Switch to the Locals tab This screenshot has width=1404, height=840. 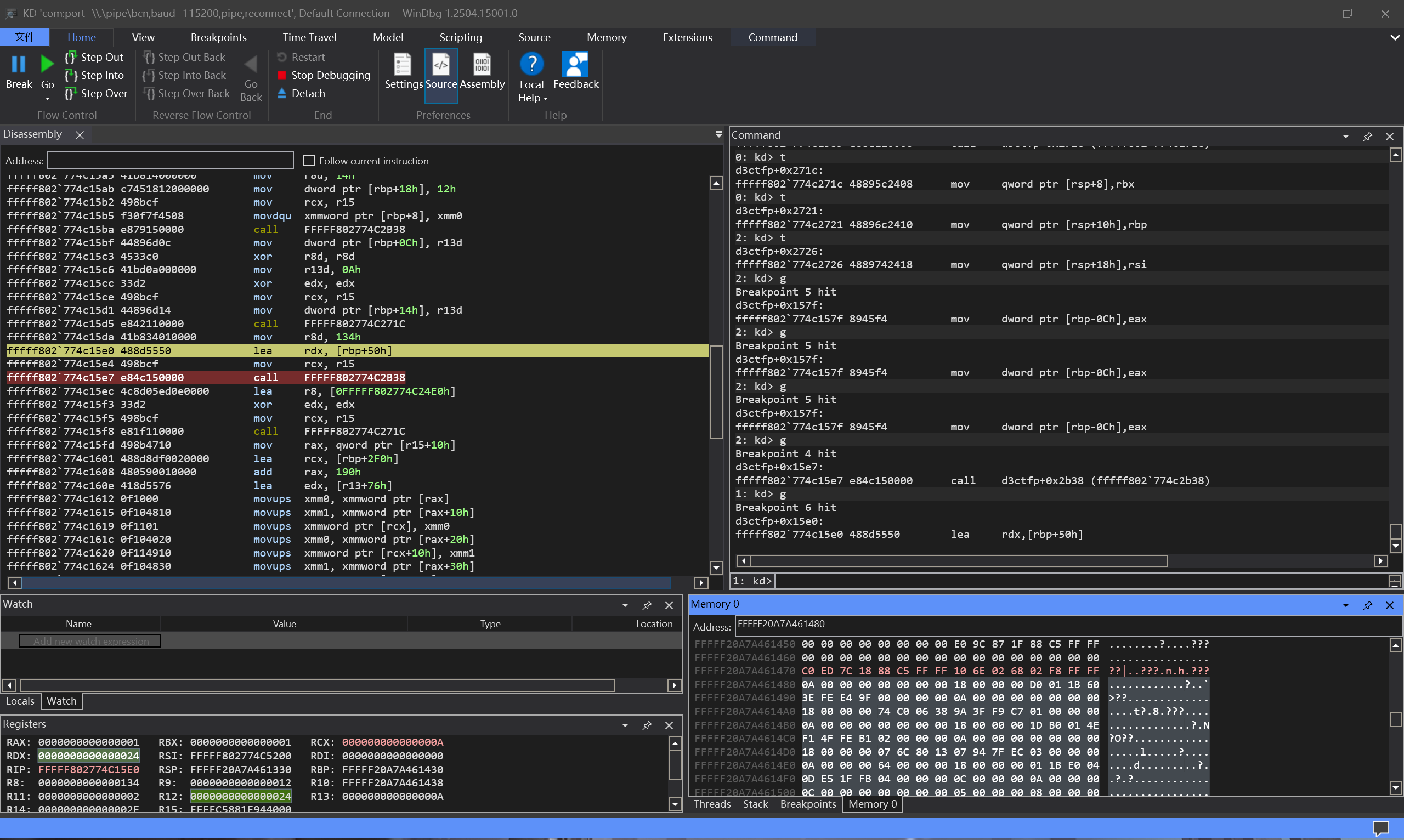point(20,701)
